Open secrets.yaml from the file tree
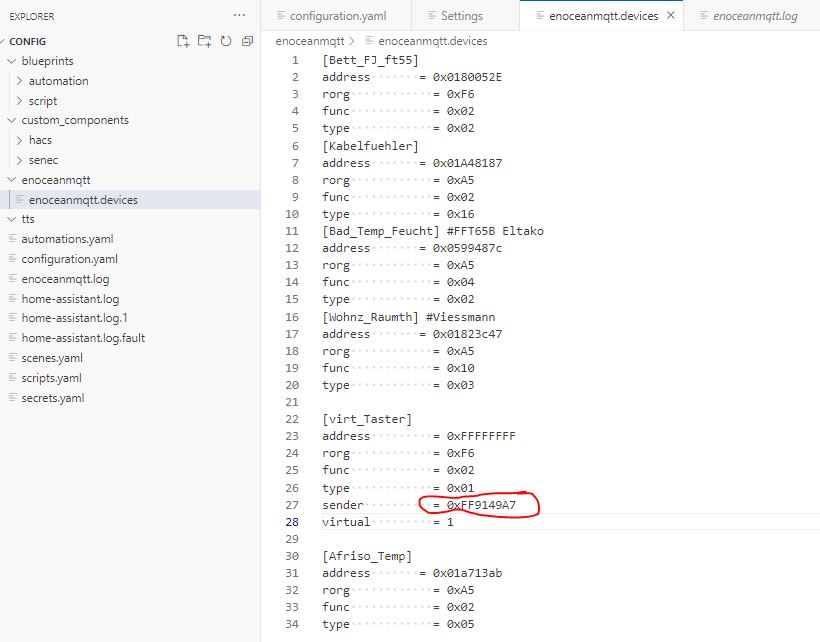 coord(52,398)
